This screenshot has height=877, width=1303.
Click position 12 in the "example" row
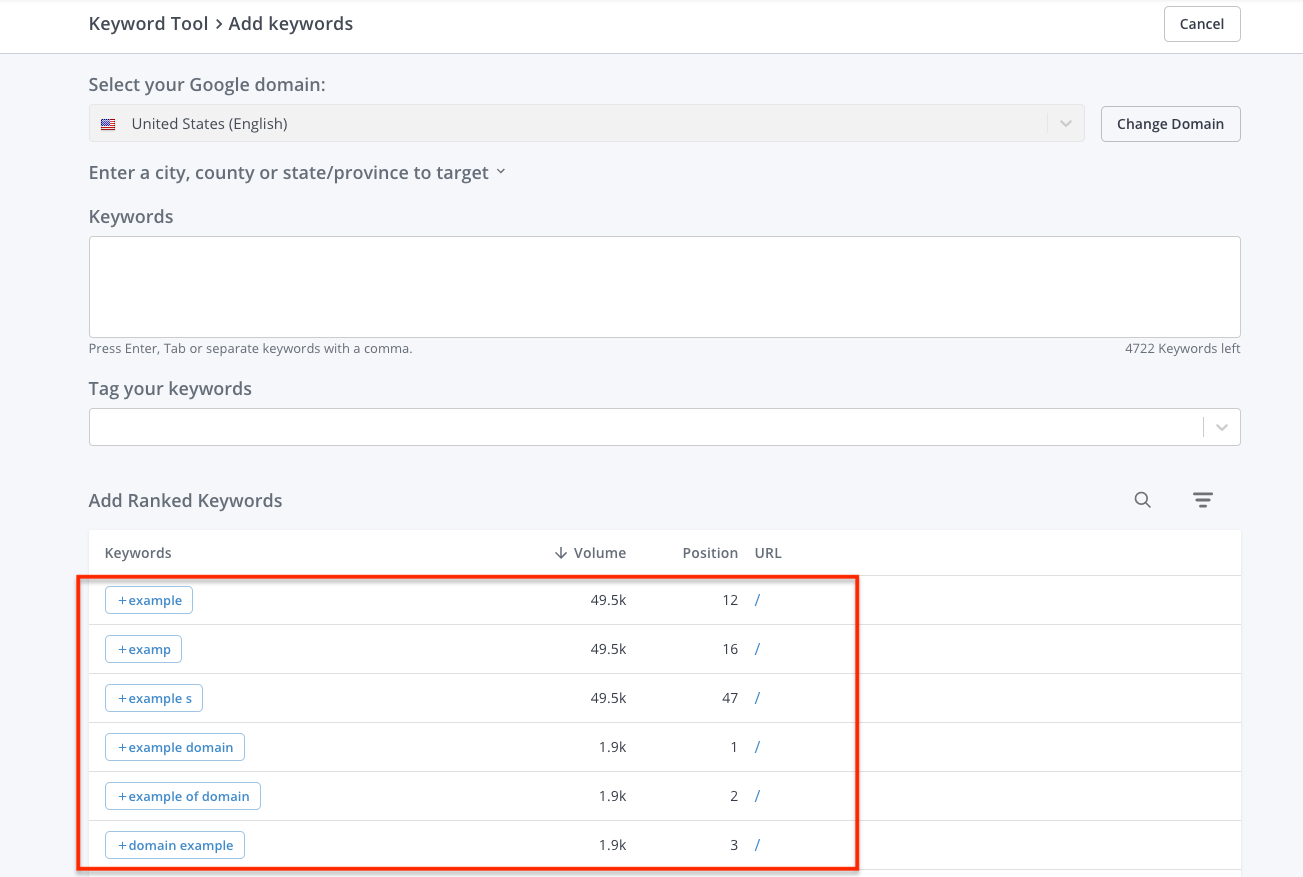(x=730, y=600)
